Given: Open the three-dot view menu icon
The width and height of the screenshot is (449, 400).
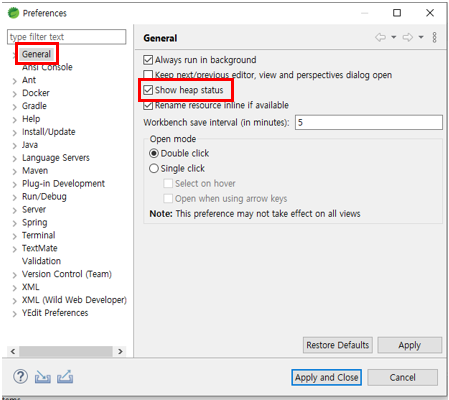Looking at the screenshot, I should 434,37.
